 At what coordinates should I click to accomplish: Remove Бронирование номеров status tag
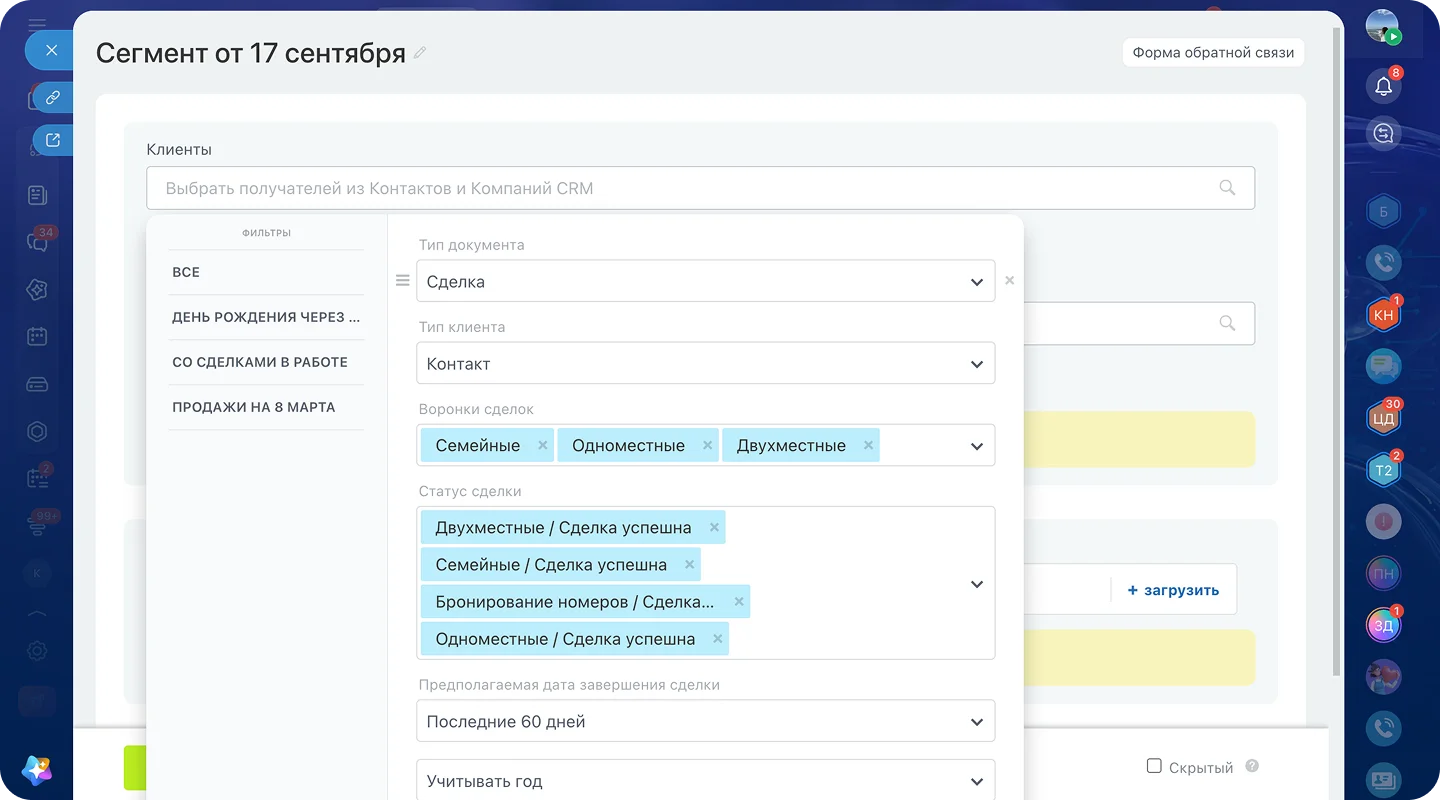pyautogui.click(x=739, y=602)
